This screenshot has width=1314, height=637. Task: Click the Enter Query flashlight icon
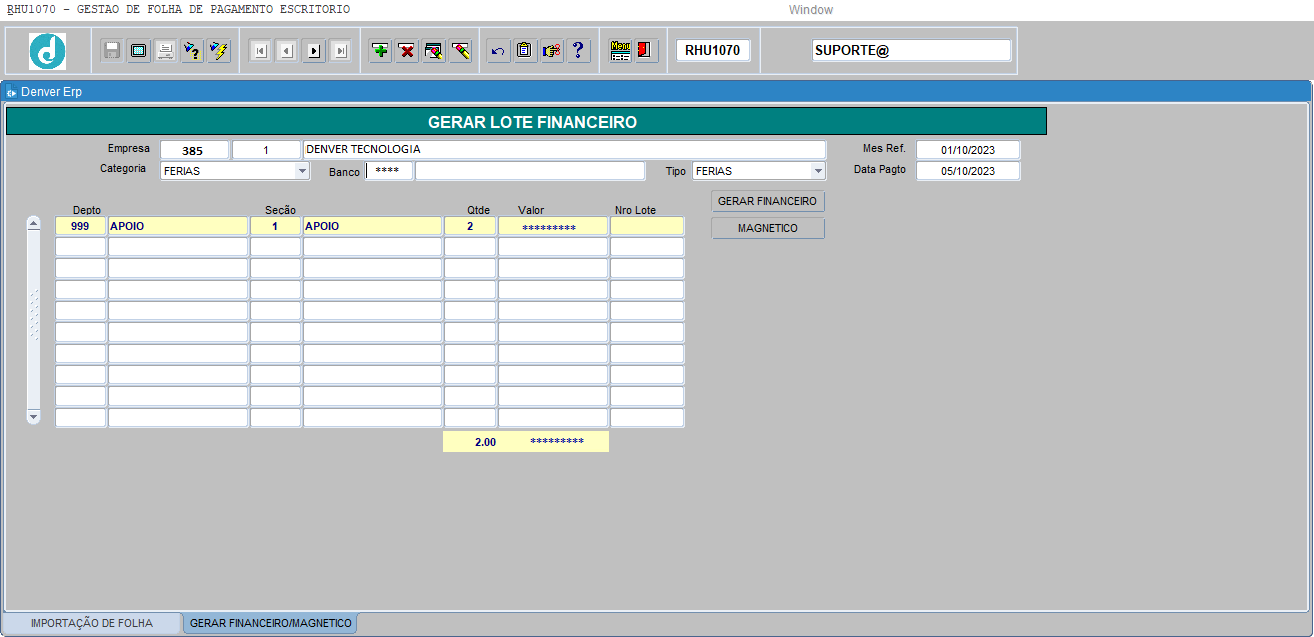192,51
